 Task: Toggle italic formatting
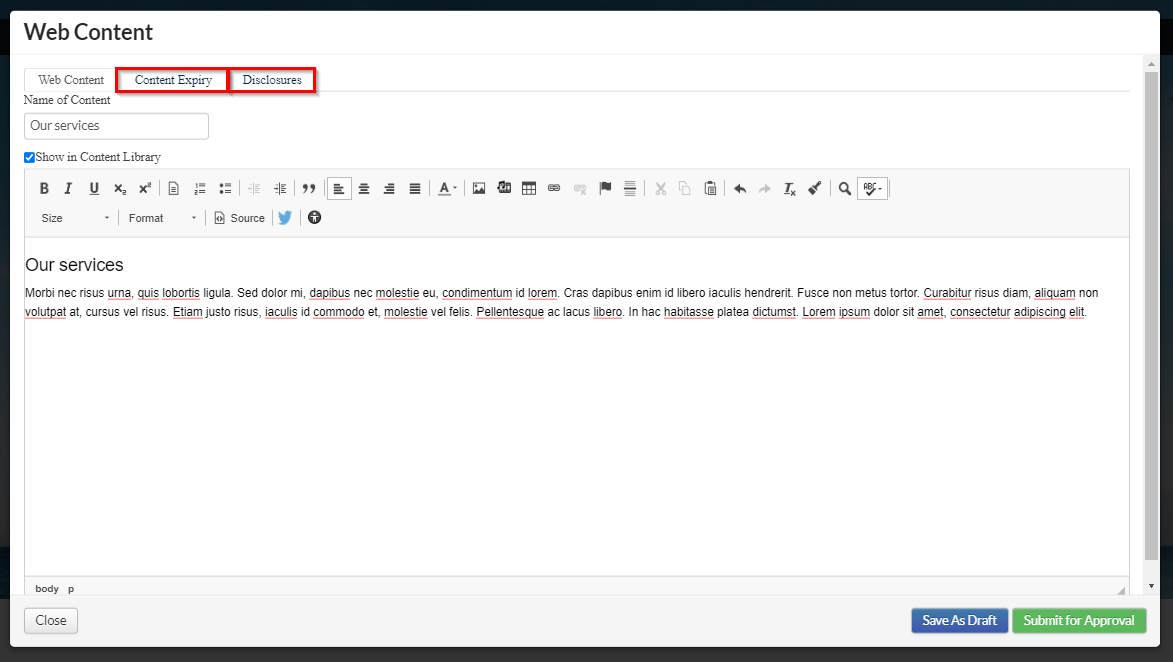click(68, 189)
